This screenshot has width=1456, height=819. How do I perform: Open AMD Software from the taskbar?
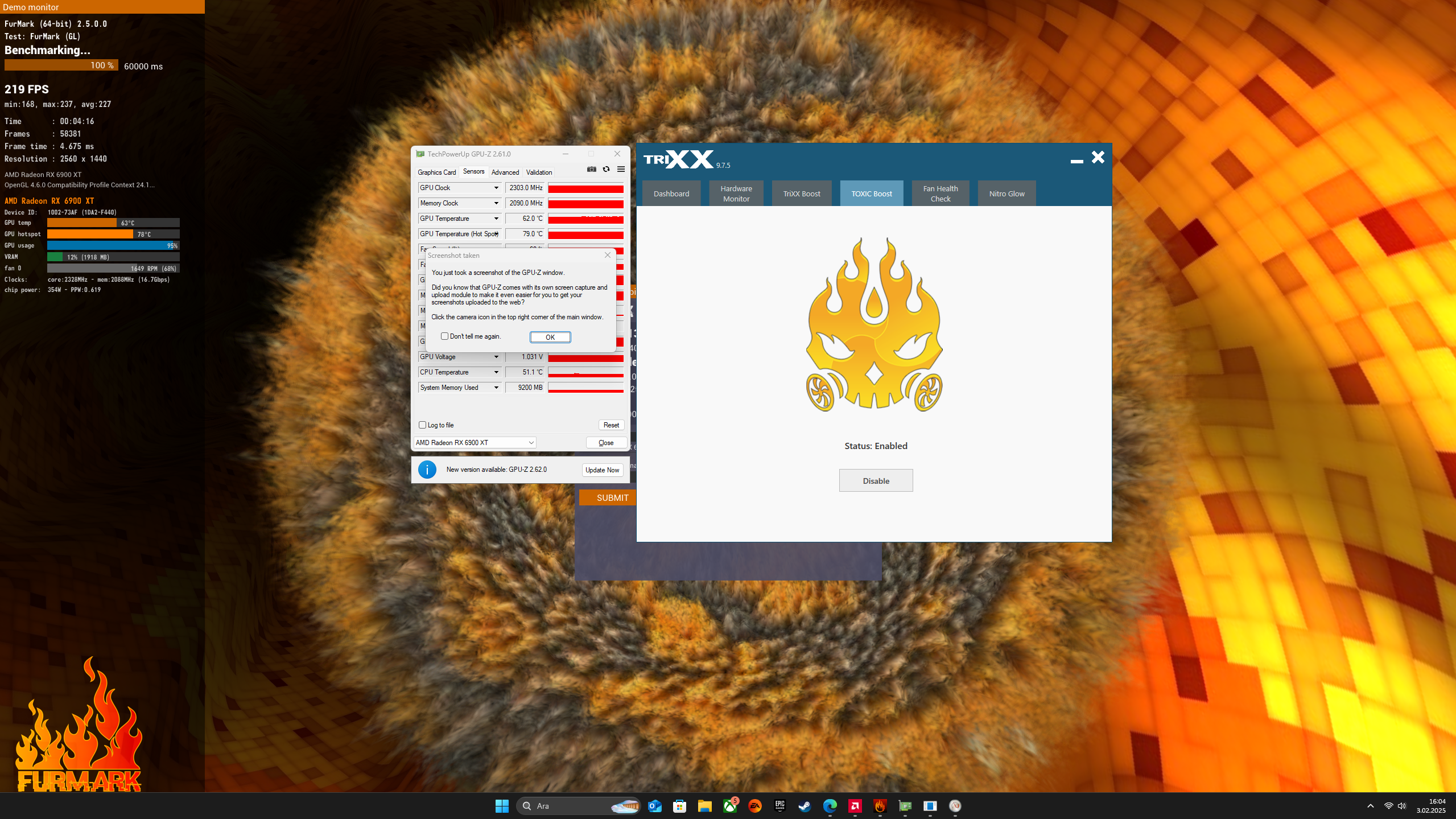tap(855, 805)
